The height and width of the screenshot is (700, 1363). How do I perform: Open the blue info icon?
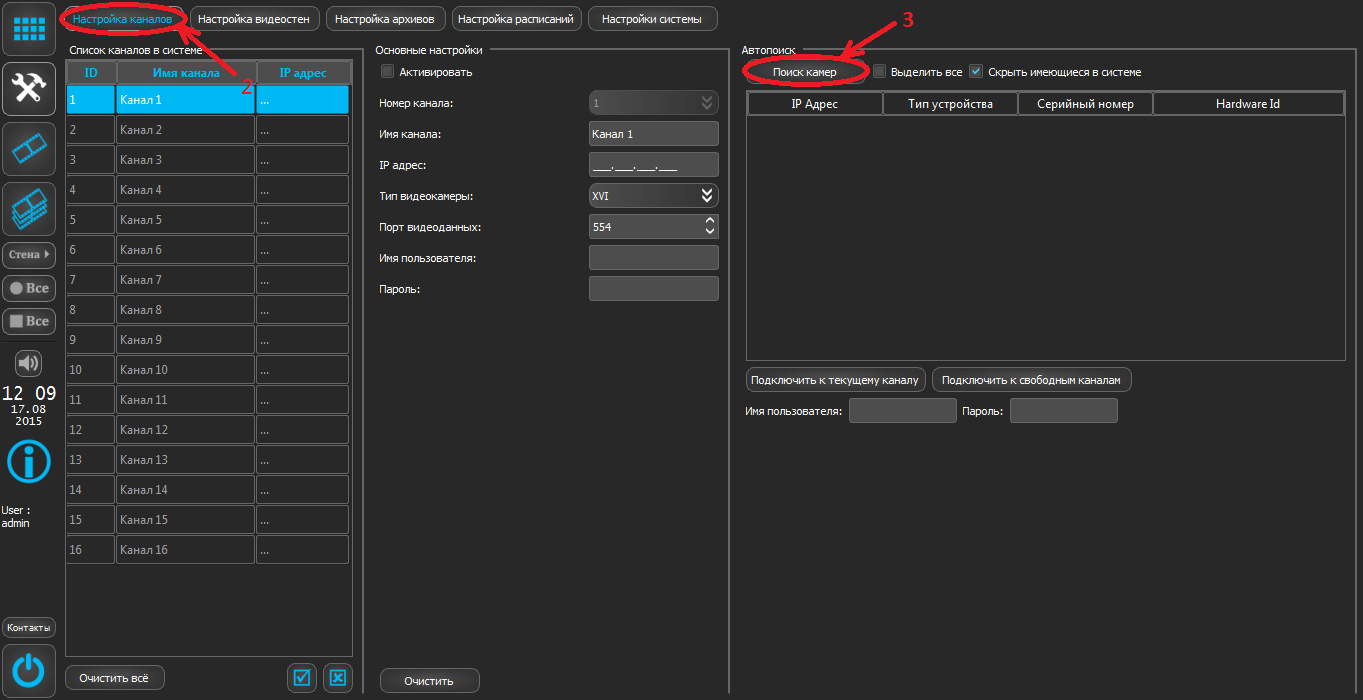[28, 461]
